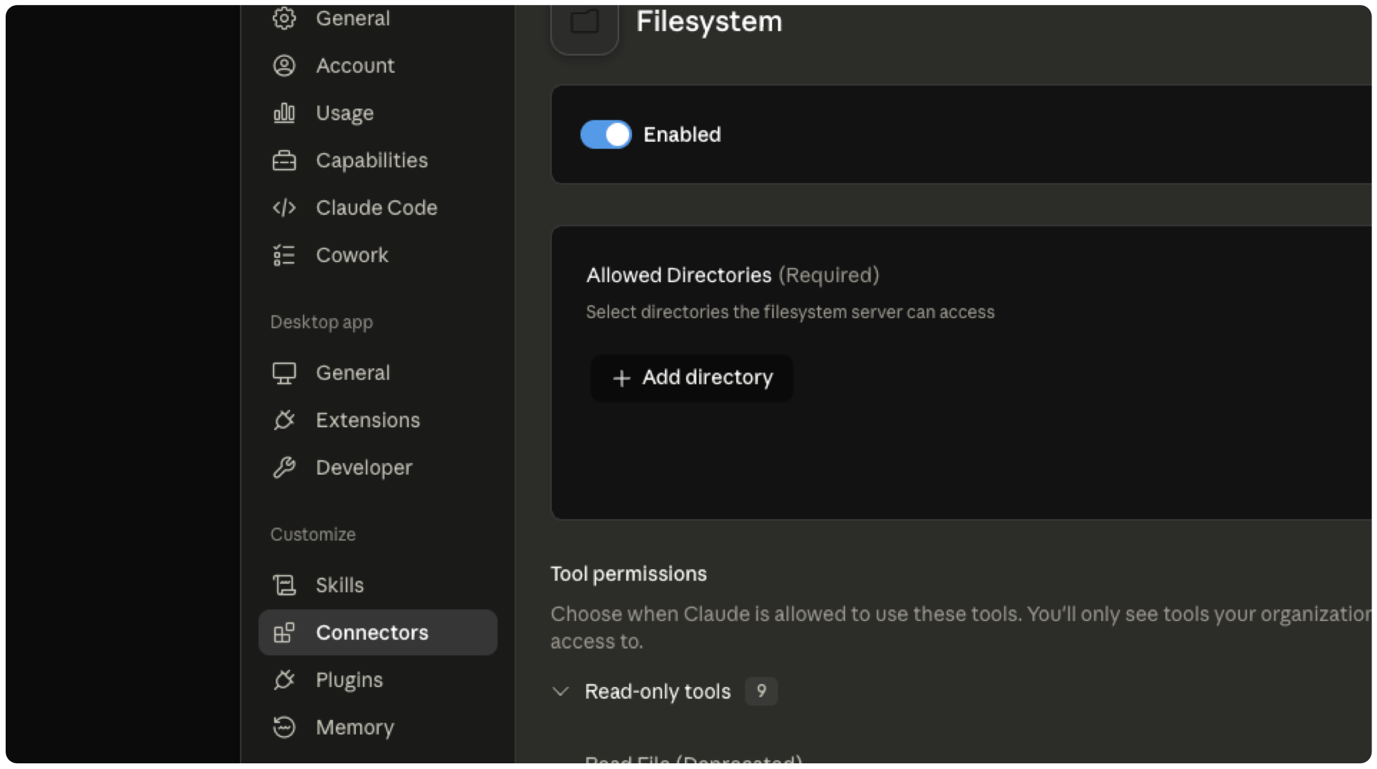Click 'Select directories the filesystem server can access'
This screenshot has width=1377, height=769.
tap(790, 312)
